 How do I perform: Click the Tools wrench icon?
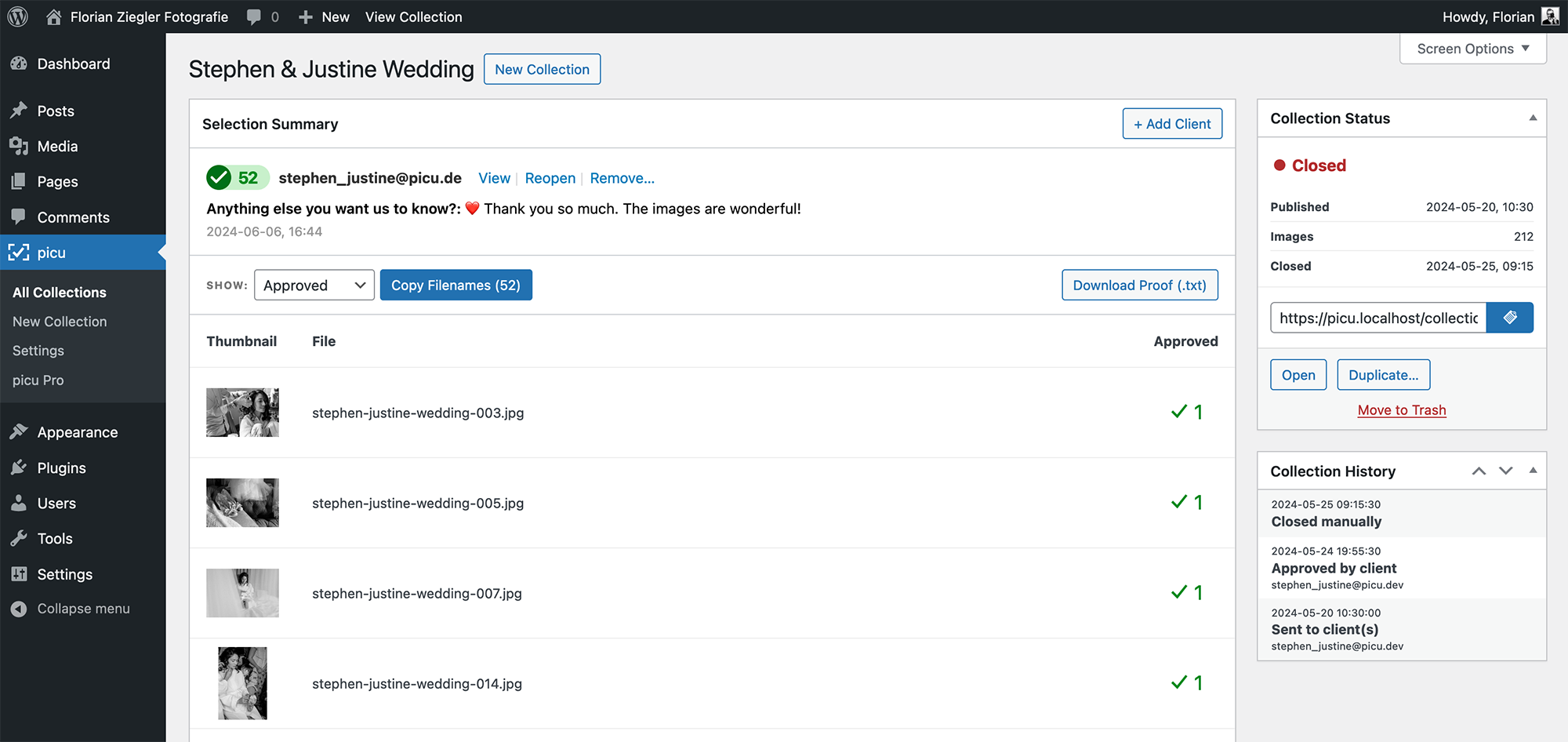19,538
